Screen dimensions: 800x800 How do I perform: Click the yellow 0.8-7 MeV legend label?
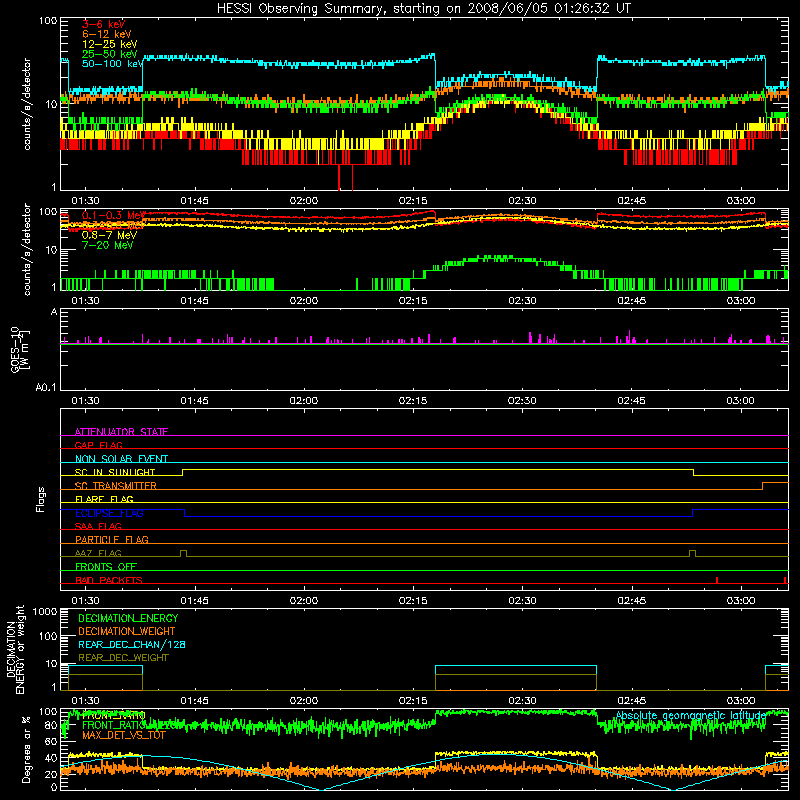coord(109,235)
